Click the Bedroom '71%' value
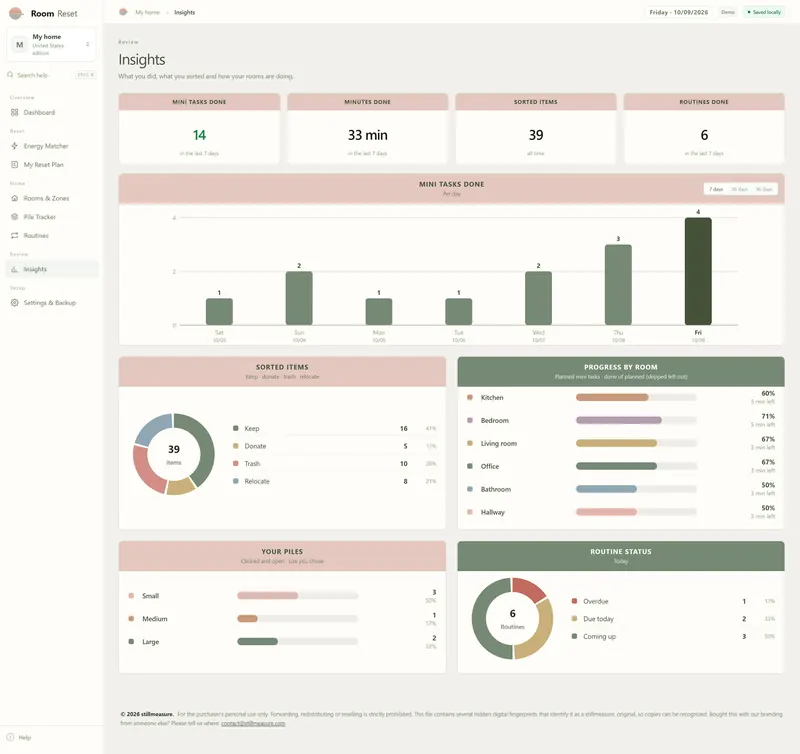This screenshot has width=800, height=754. [x=768, y=416]
